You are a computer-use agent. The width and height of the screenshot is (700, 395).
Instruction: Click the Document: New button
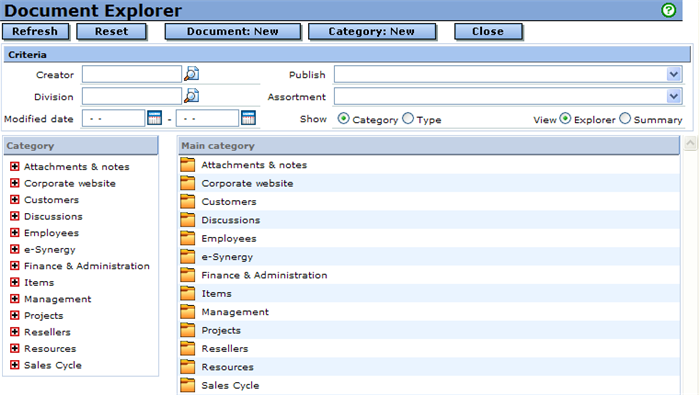(x=233, y=32)
